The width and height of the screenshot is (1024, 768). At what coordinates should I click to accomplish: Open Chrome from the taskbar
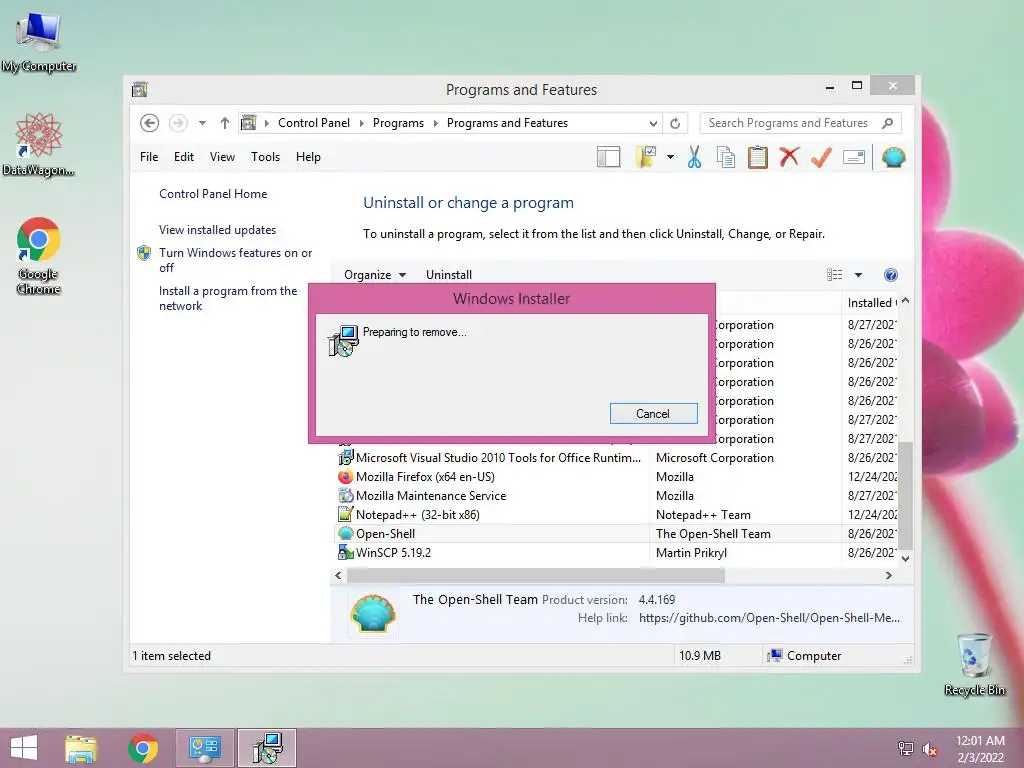(142, 748)
